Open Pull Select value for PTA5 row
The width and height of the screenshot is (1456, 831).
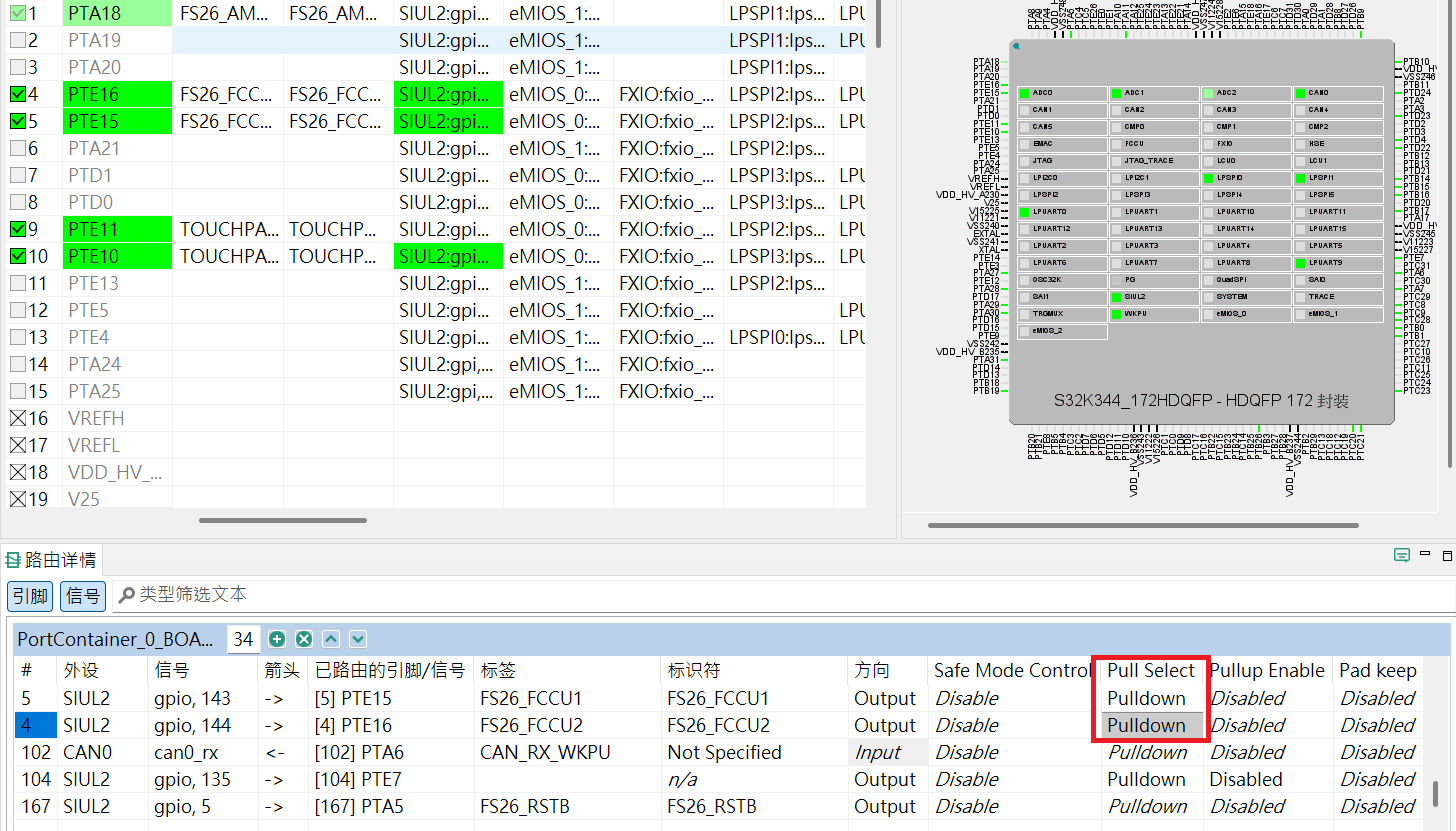click(x=1152, y=806)
